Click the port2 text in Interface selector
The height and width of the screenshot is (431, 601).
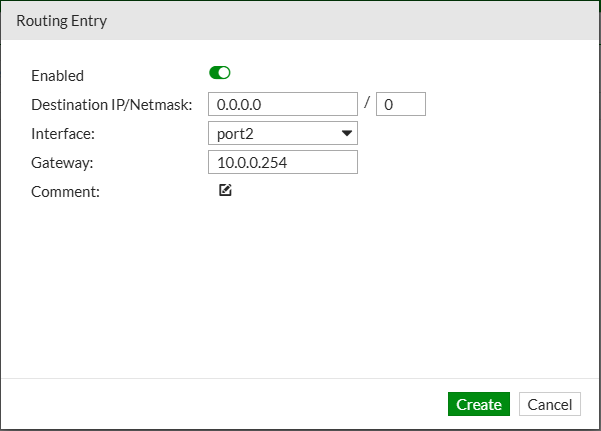[235, 134]
